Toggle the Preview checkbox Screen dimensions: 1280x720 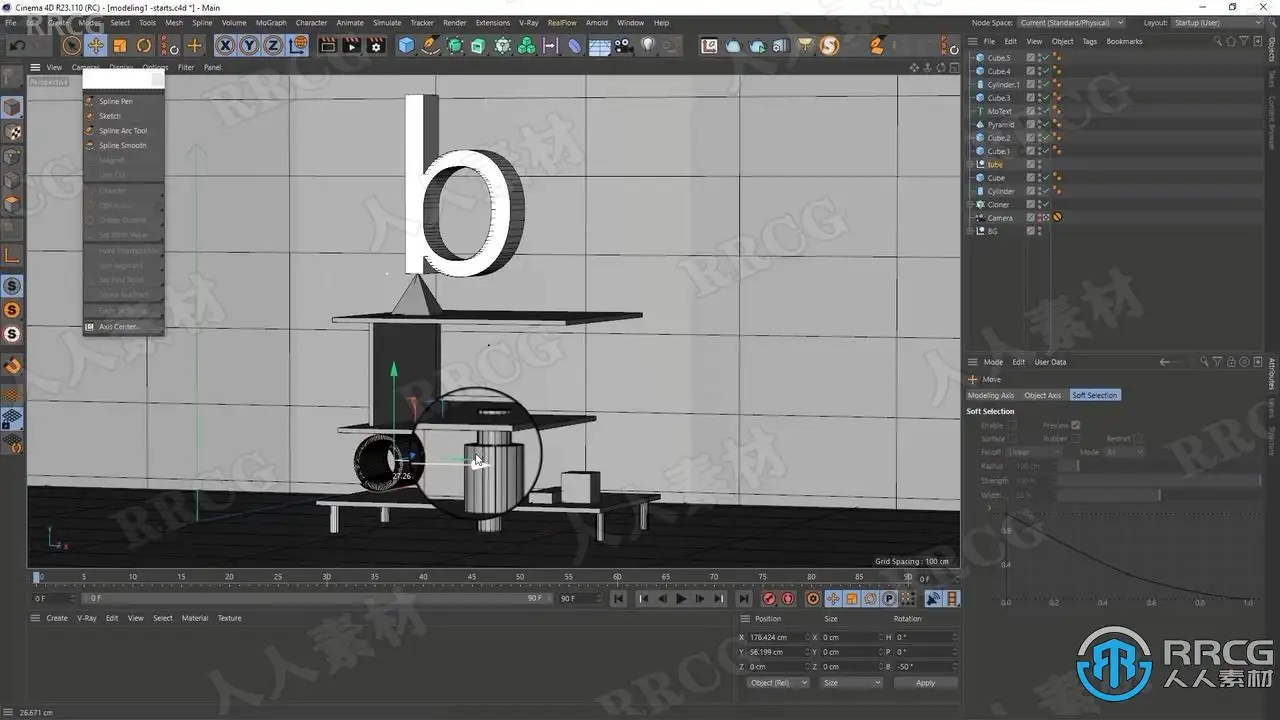click(1076, 425)
